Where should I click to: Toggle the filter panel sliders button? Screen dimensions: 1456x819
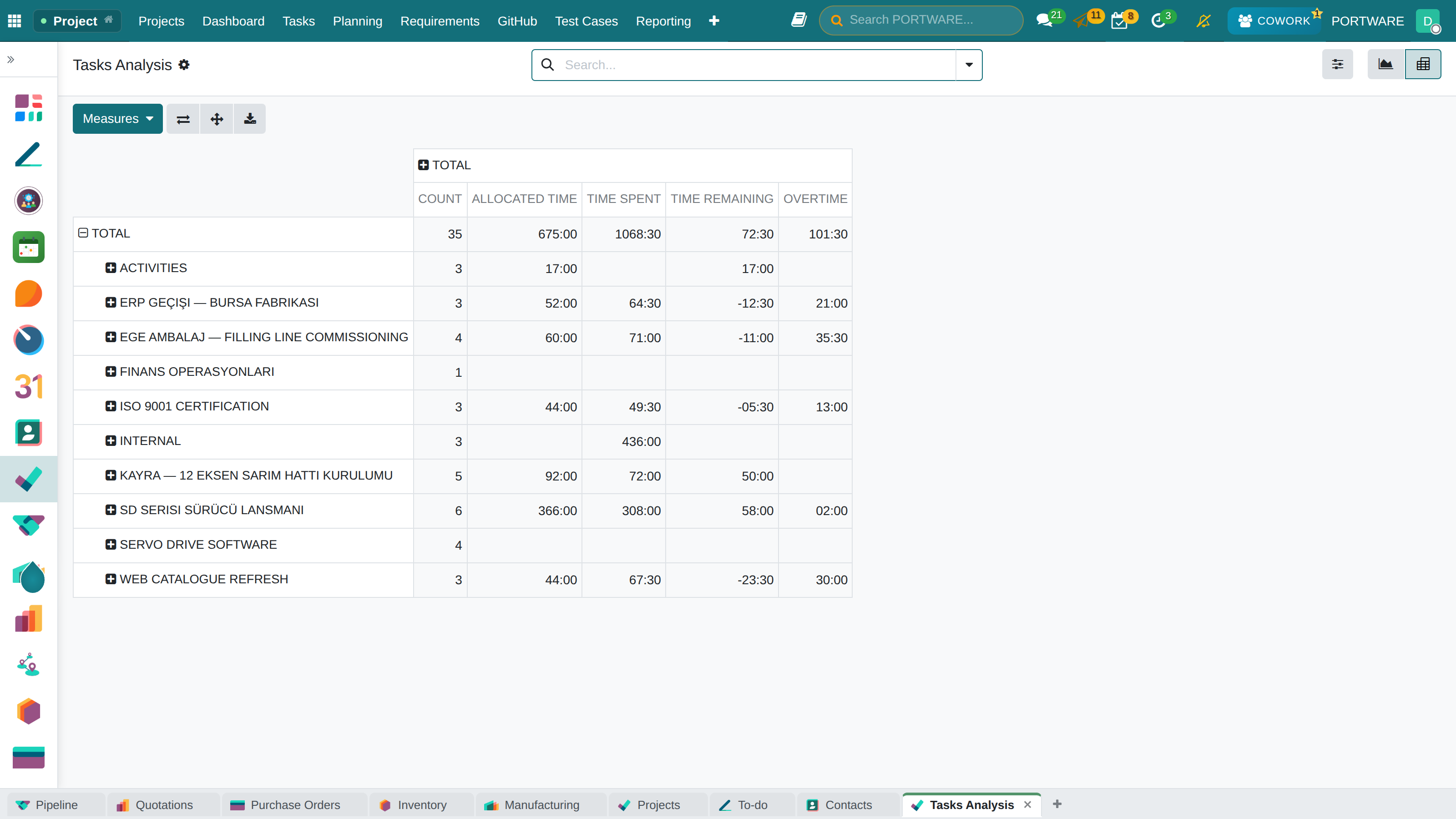point(1337,65)
